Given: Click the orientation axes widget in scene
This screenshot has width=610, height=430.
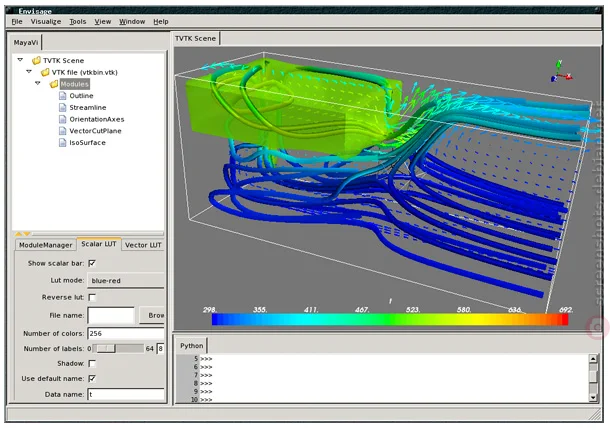Looking at the screenshot, I should [561, 72].
